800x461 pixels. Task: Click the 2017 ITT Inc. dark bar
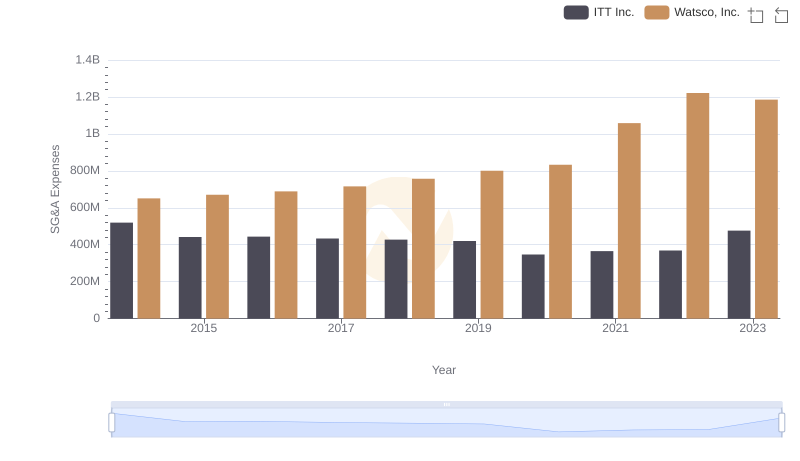tap(328, 278)
